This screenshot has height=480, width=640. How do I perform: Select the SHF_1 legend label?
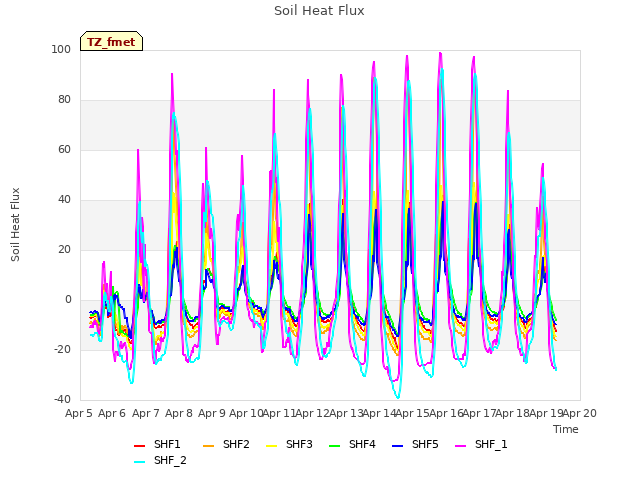coord(491,444)
